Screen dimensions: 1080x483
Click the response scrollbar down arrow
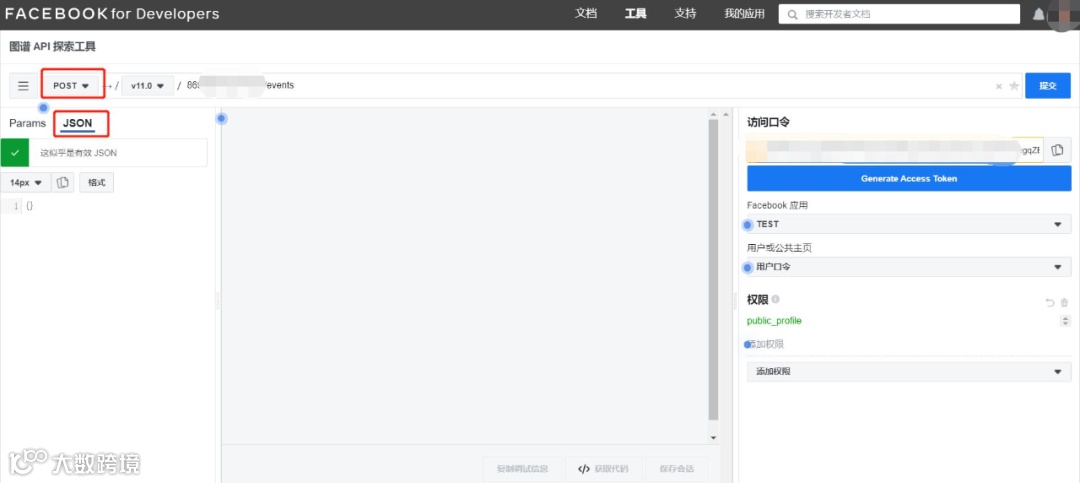[714, 438]
